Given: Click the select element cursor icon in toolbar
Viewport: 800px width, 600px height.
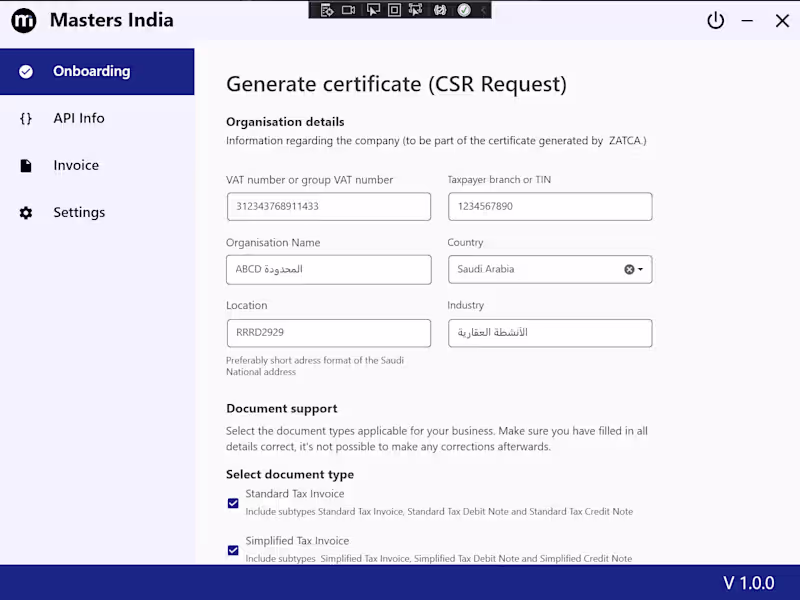Looking at the screenshot, I should (372, 10).
